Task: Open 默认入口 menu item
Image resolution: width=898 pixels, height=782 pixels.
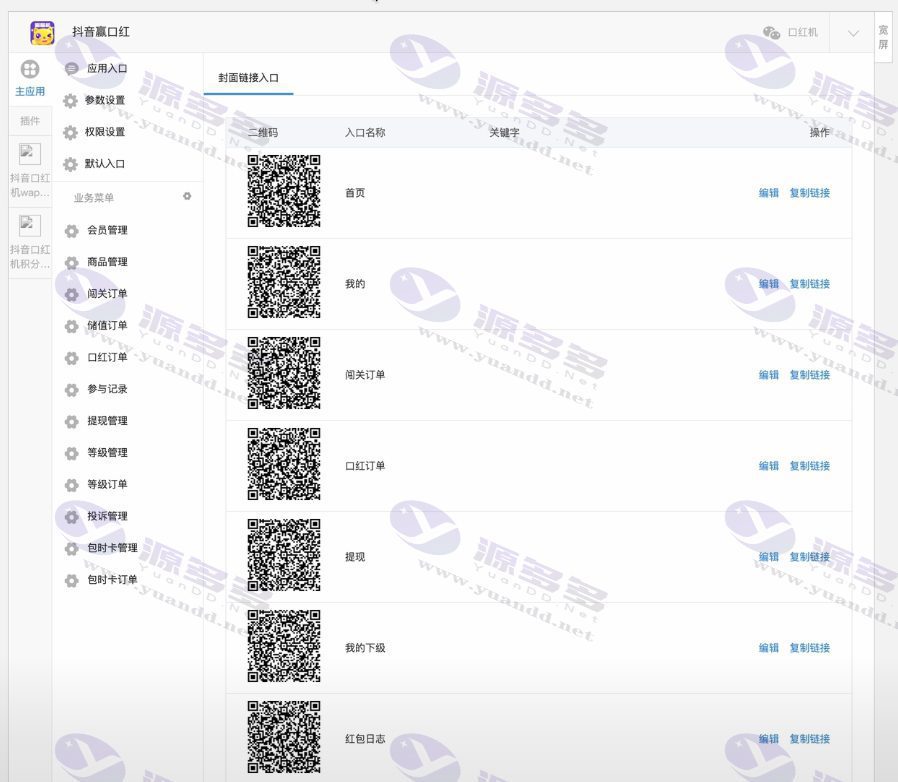Action: pyautogui.click(x=105, y=164)
